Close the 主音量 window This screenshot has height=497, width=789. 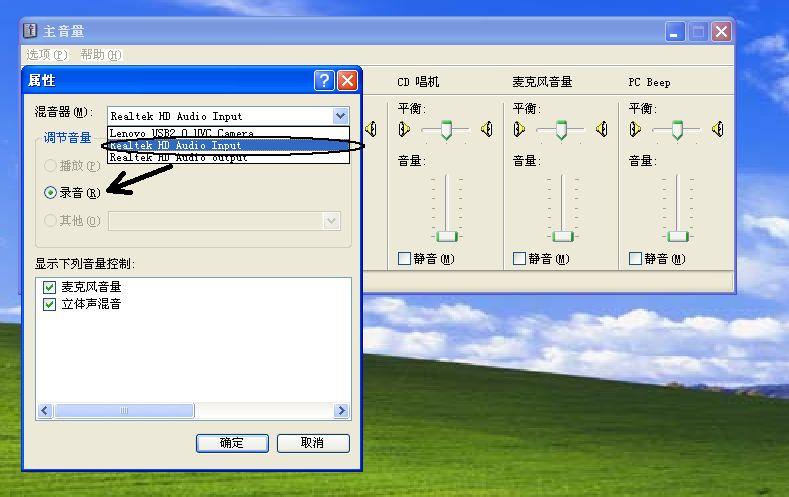coord(721,32)
